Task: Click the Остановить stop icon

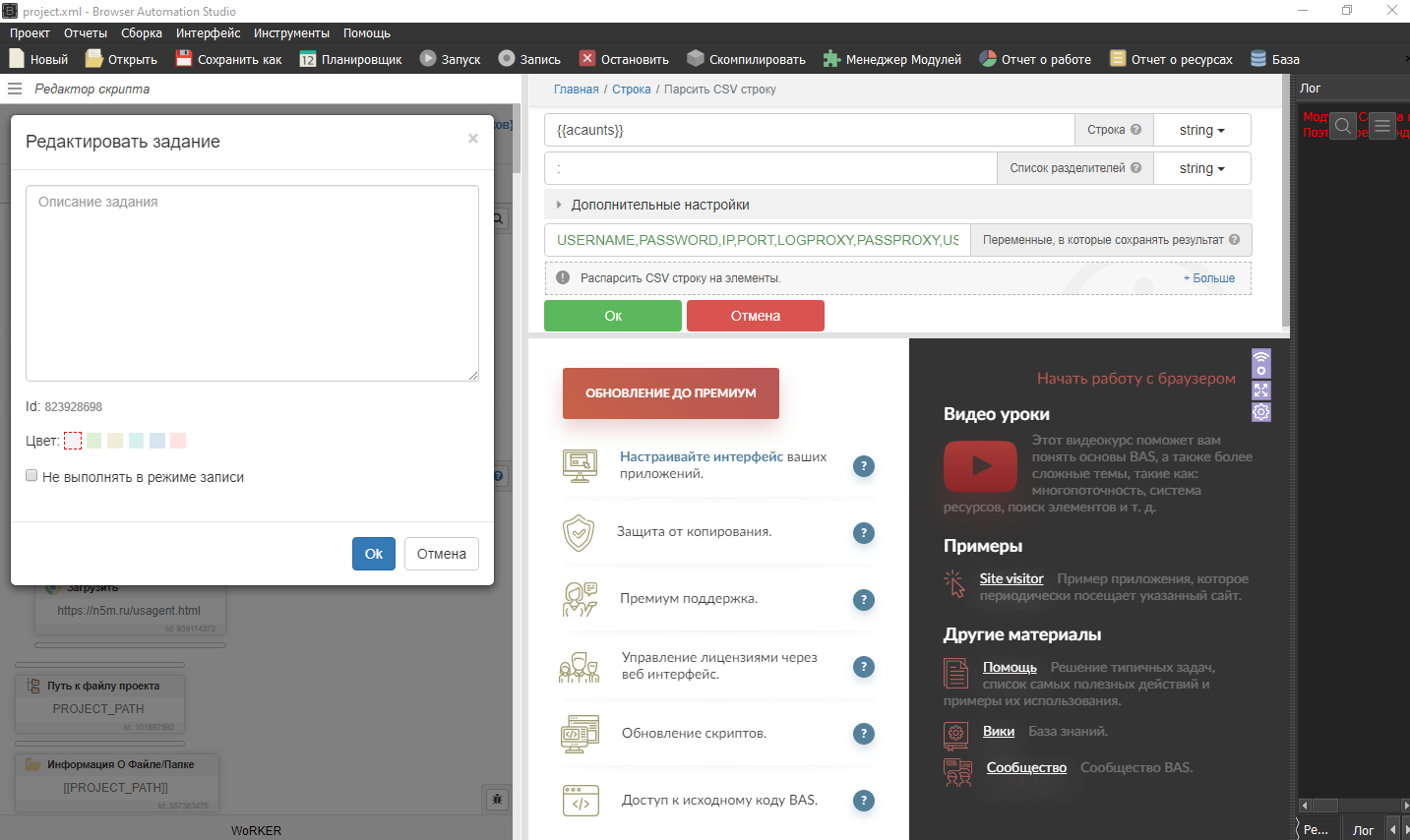Action: pyautogui.click(x=587, y=59)
